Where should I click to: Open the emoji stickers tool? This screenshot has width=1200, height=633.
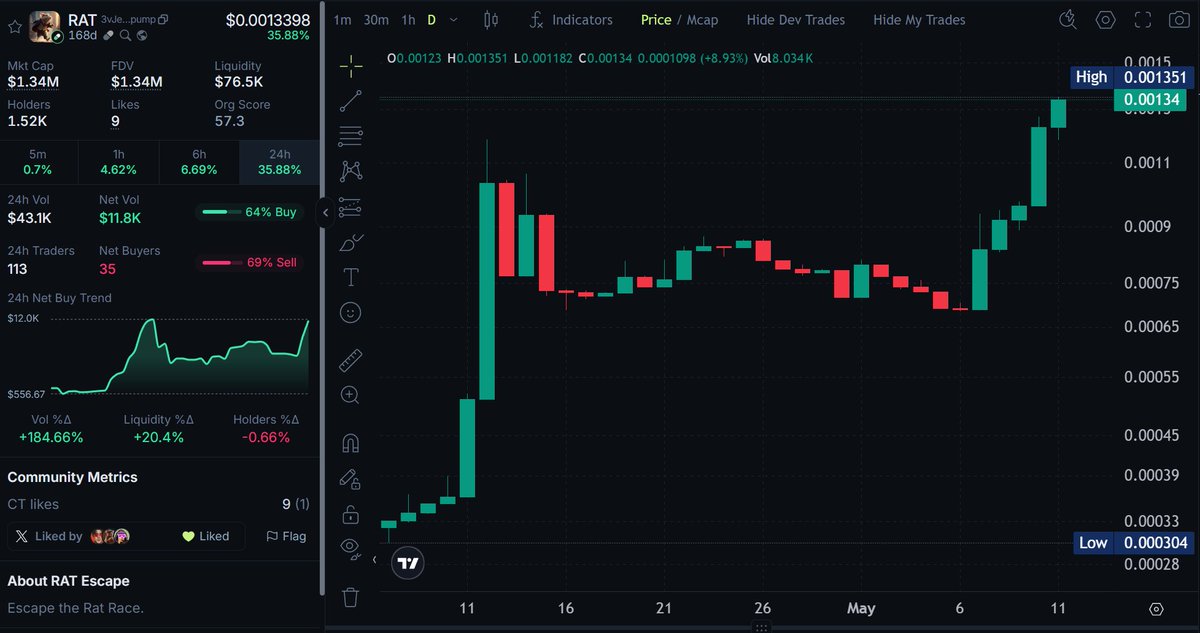[x=350, y=313]
